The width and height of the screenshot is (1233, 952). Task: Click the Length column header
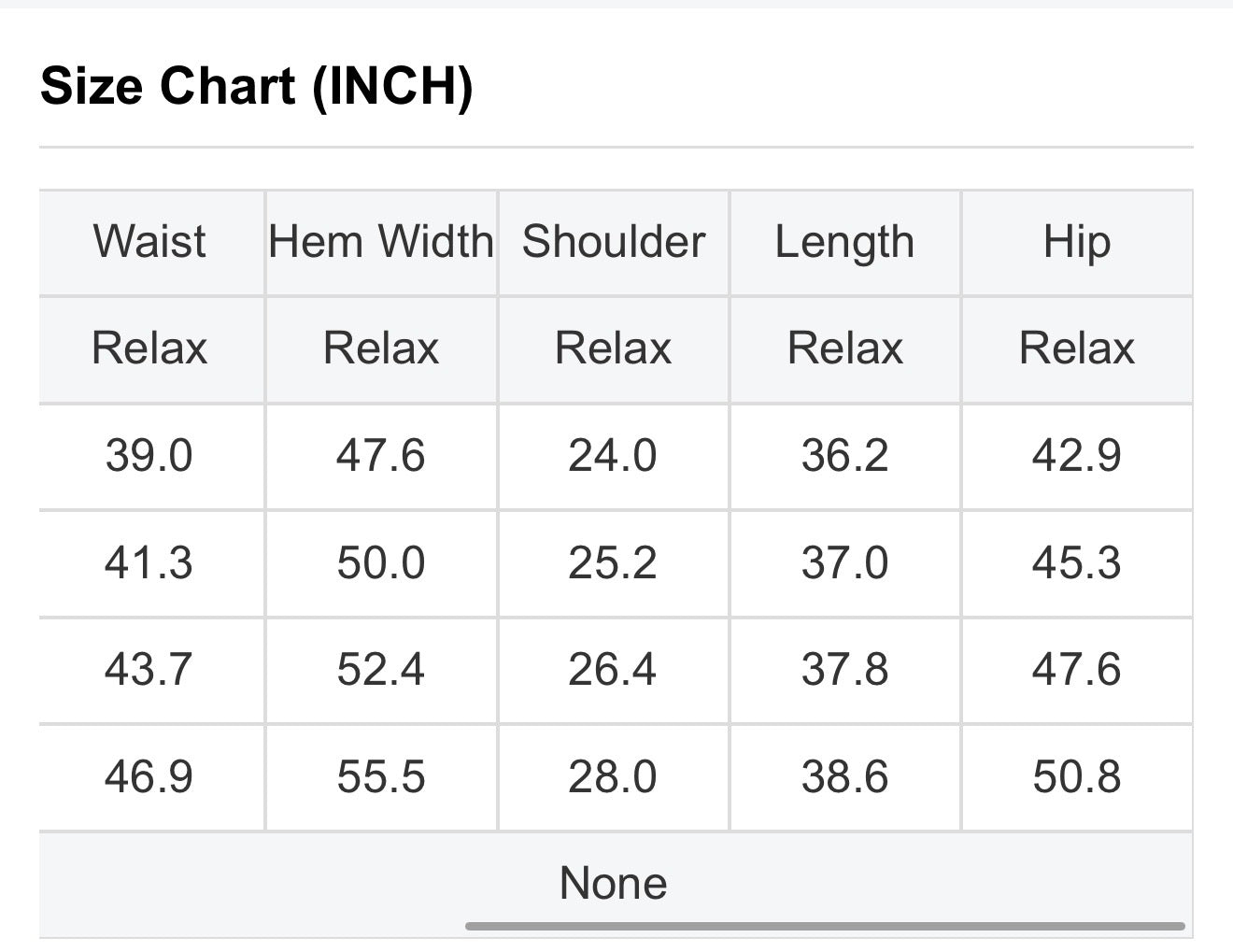point(844,242)
